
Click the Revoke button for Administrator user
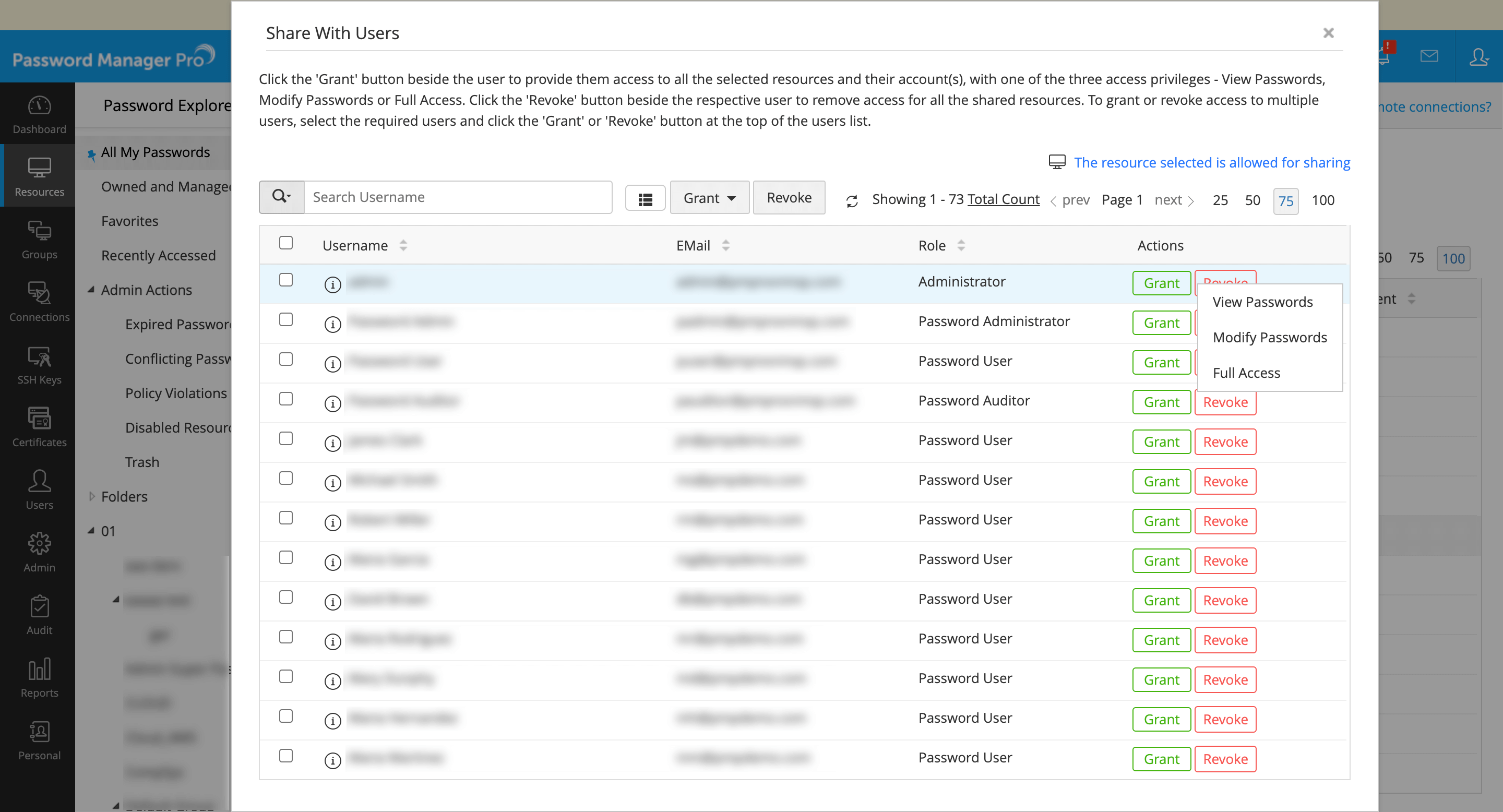click(x=1225, y=282)
